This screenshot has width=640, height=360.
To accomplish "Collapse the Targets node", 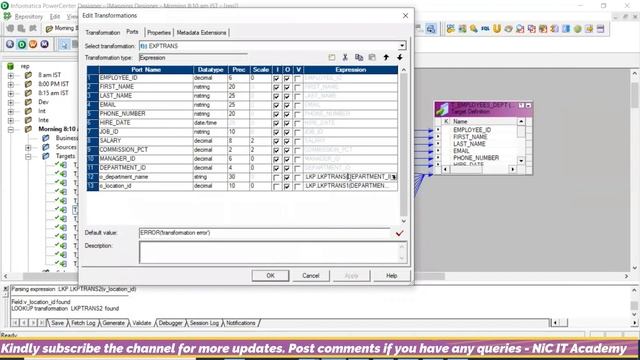I will (28, 156).
